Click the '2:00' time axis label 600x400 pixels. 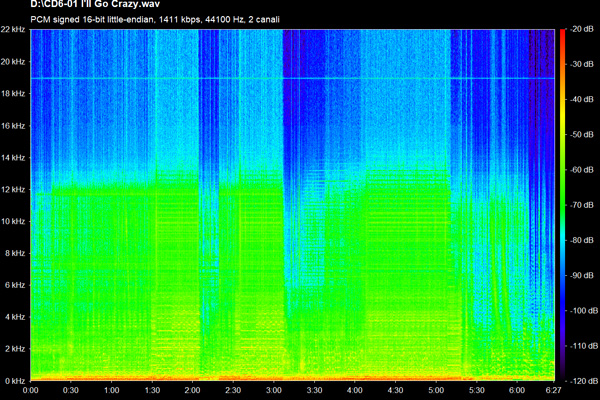coord(192,390)
